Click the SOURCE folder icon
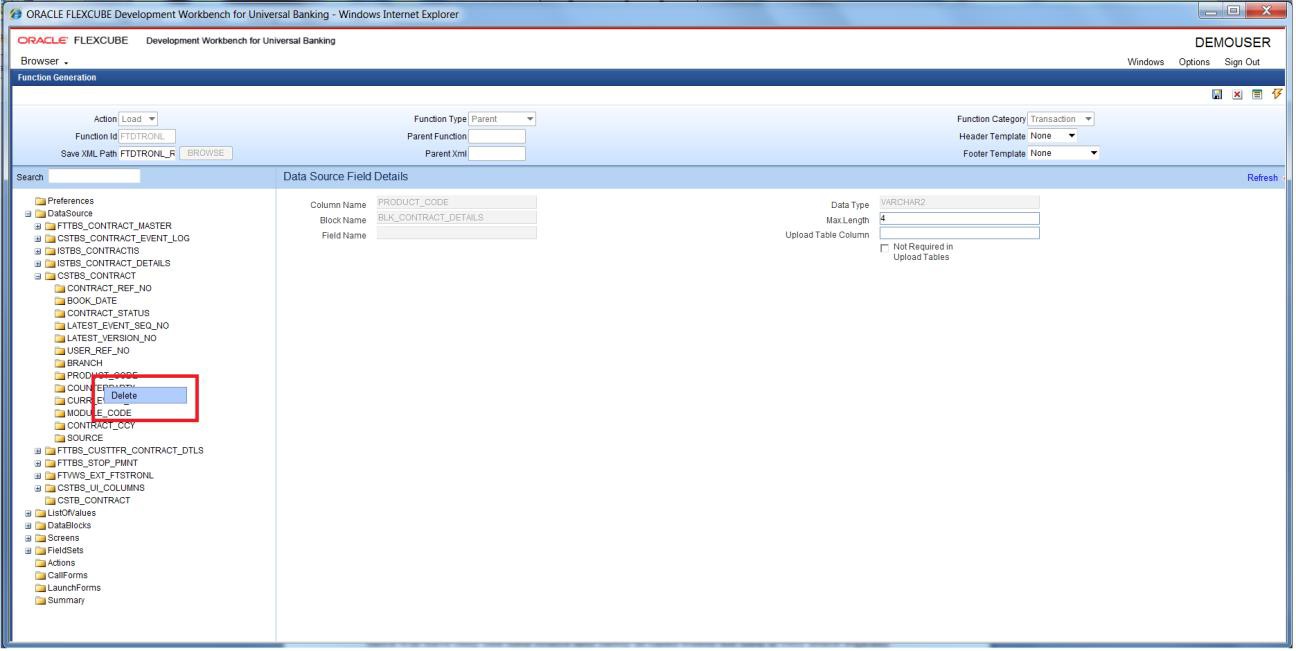Image resolution: width=1296 pixels, height=651 pixels. pos(59,438)
